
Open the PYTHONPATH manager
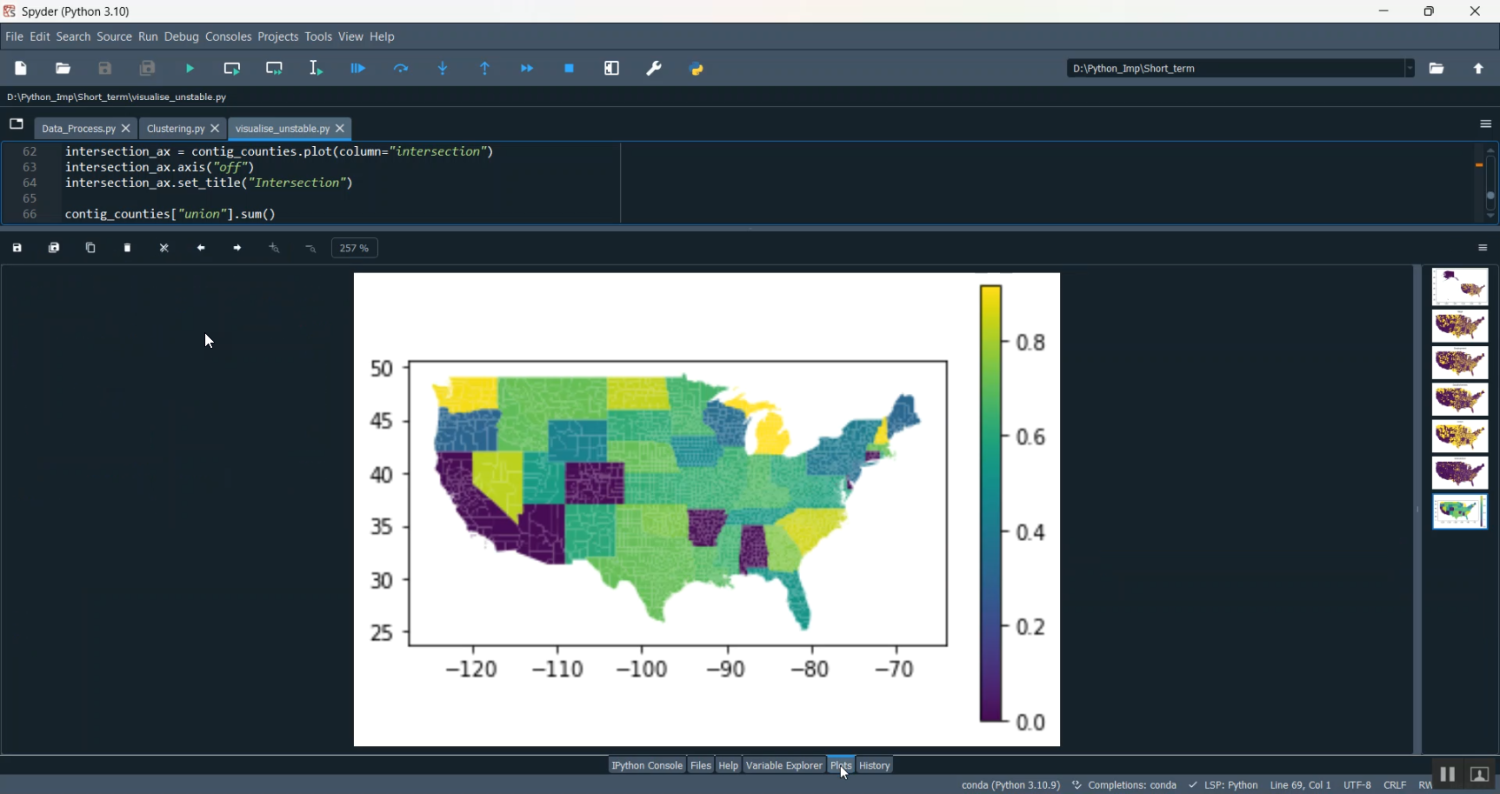[697, 68]
